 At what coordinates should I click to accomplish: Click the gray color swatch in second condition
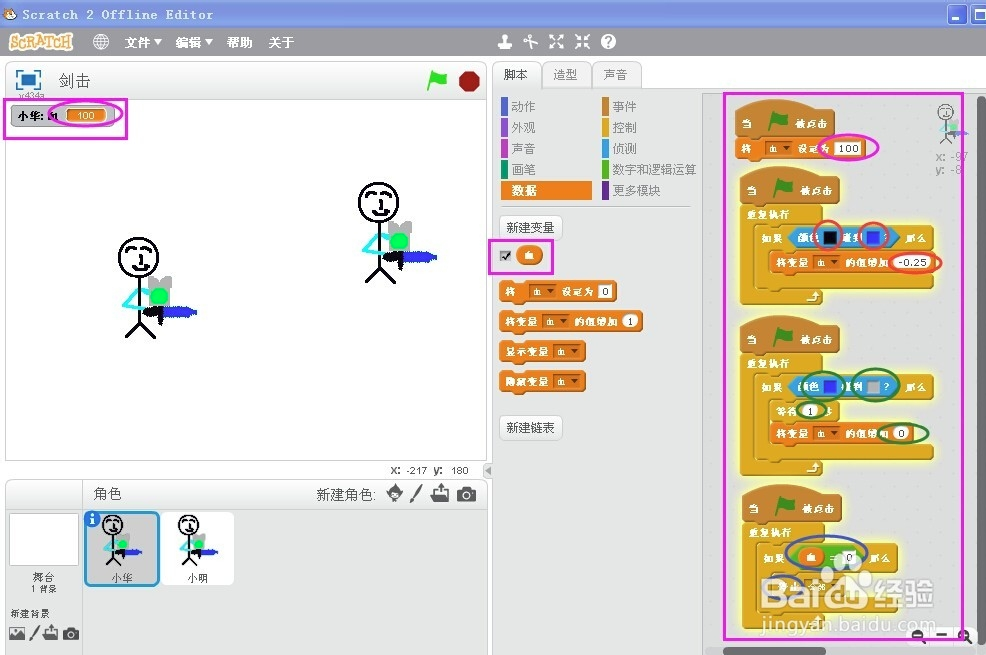pos(873,387)
